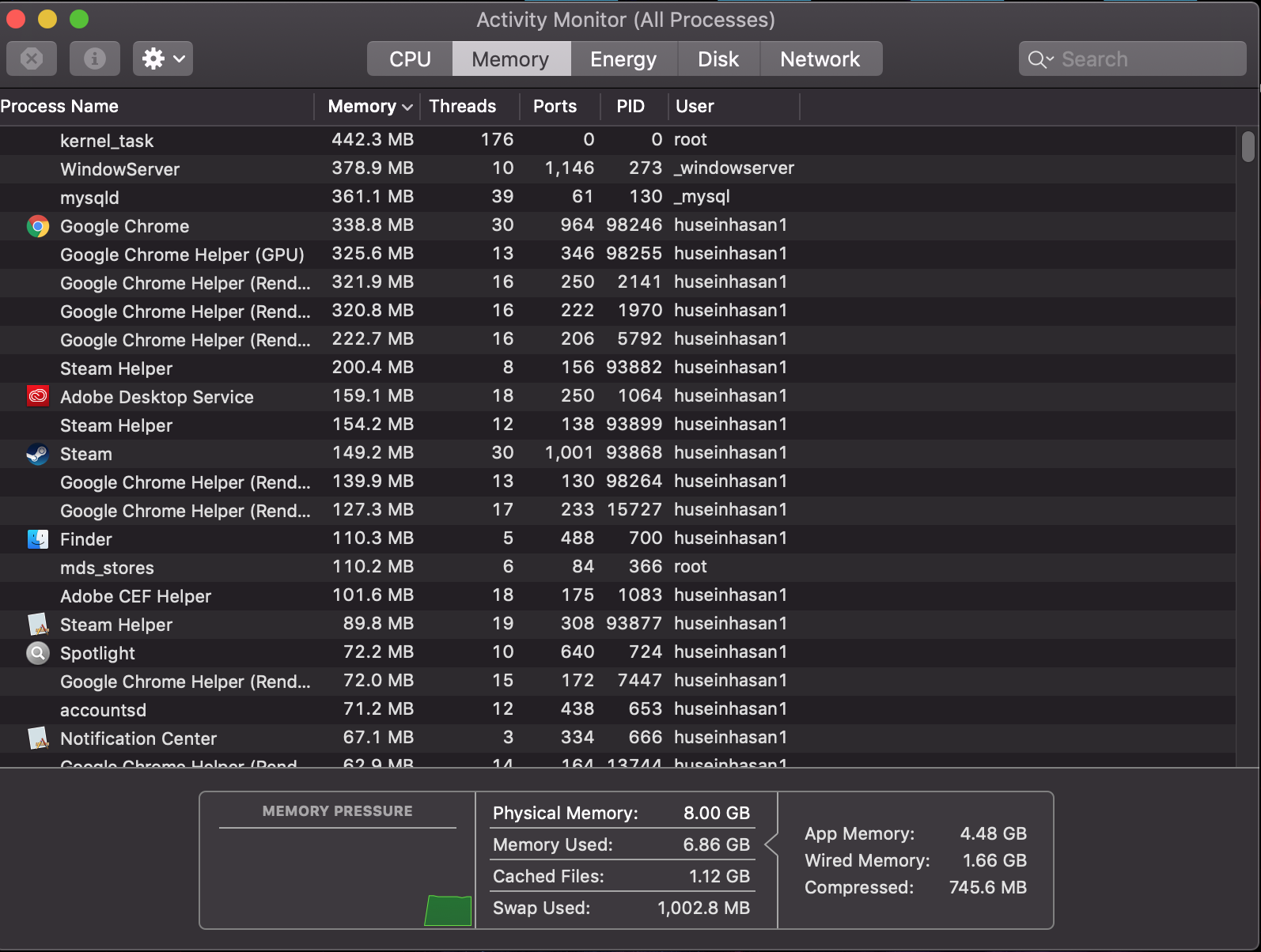Click the Wired Memory 1.66 GB value
Screen dimensions: 1261x952
coord(994,860)
